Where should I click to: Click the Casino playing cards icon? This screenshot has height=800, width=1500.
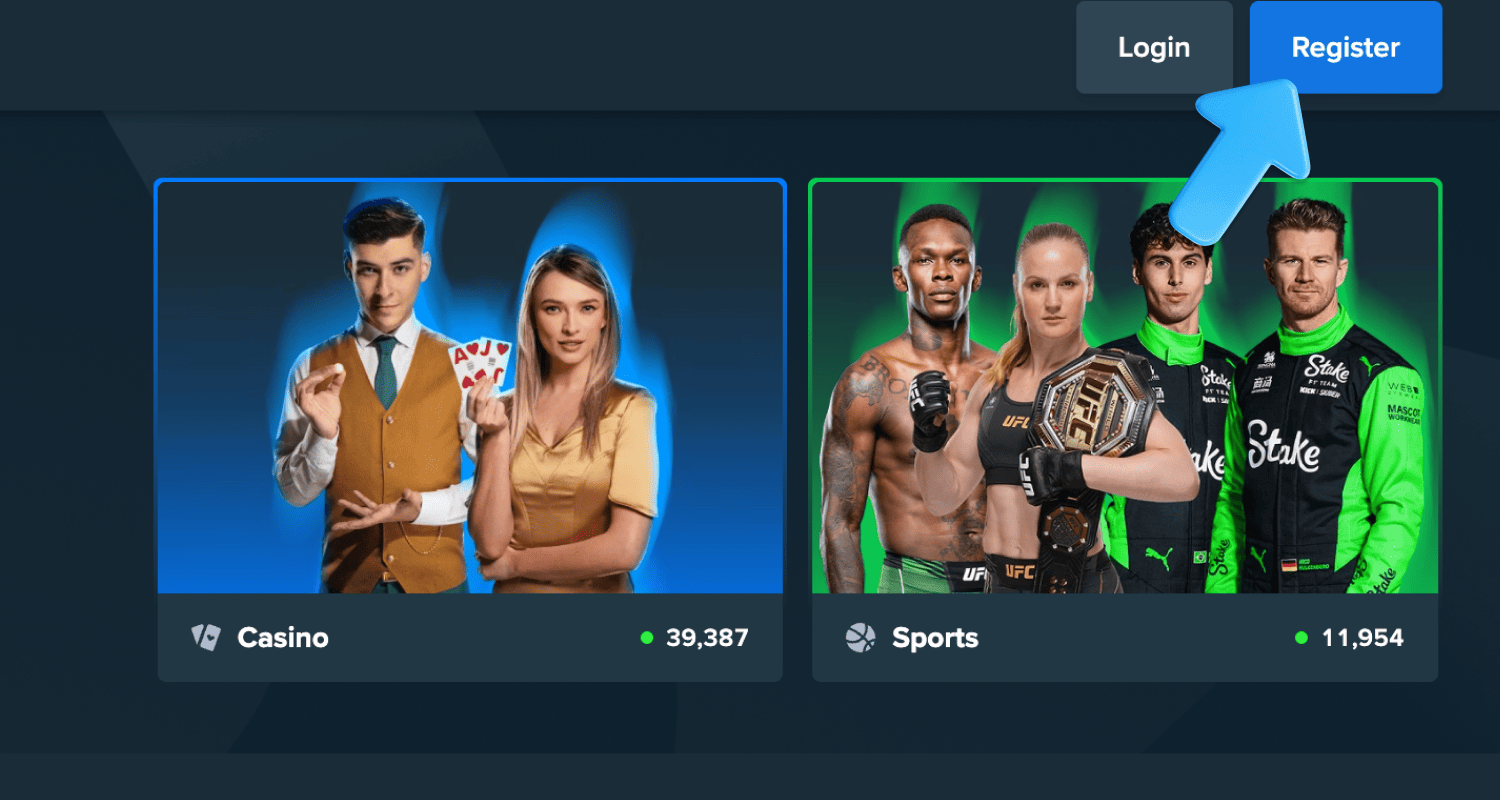point(206,637)
